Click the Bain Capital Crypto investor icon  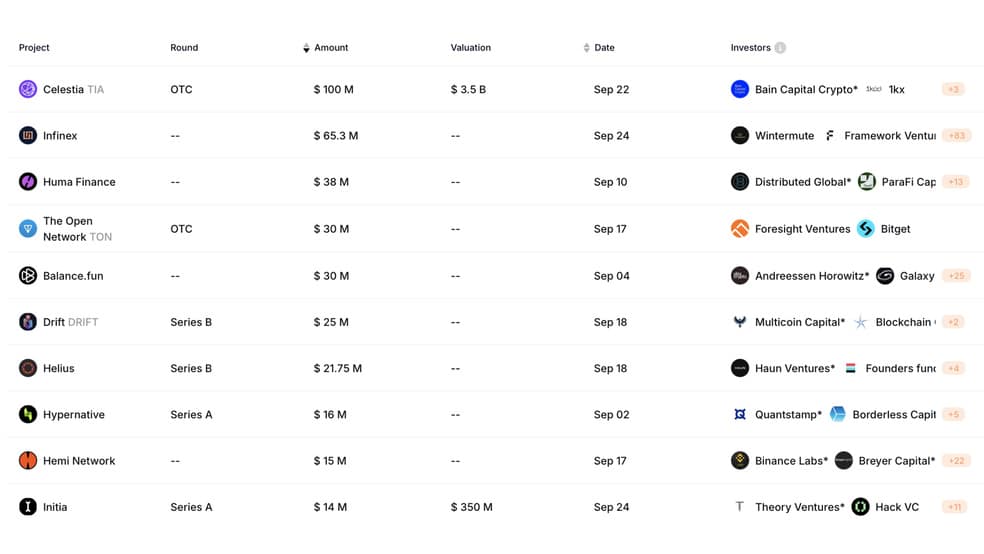[x=740, y=89]
